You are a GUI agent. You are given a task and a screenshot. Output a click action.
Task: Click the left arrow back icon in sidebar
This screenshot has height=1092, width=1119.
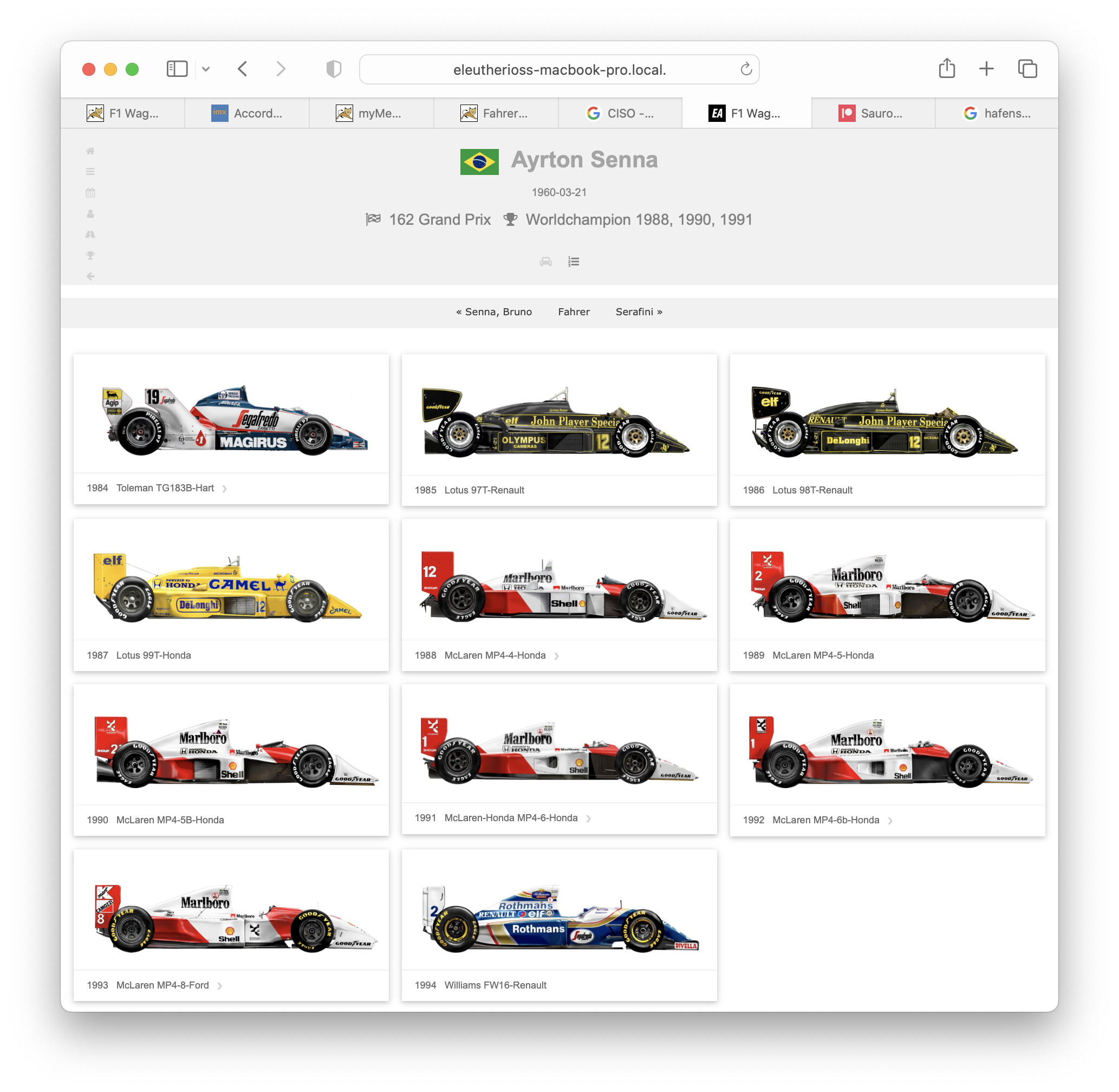click(x=90, y=276)
